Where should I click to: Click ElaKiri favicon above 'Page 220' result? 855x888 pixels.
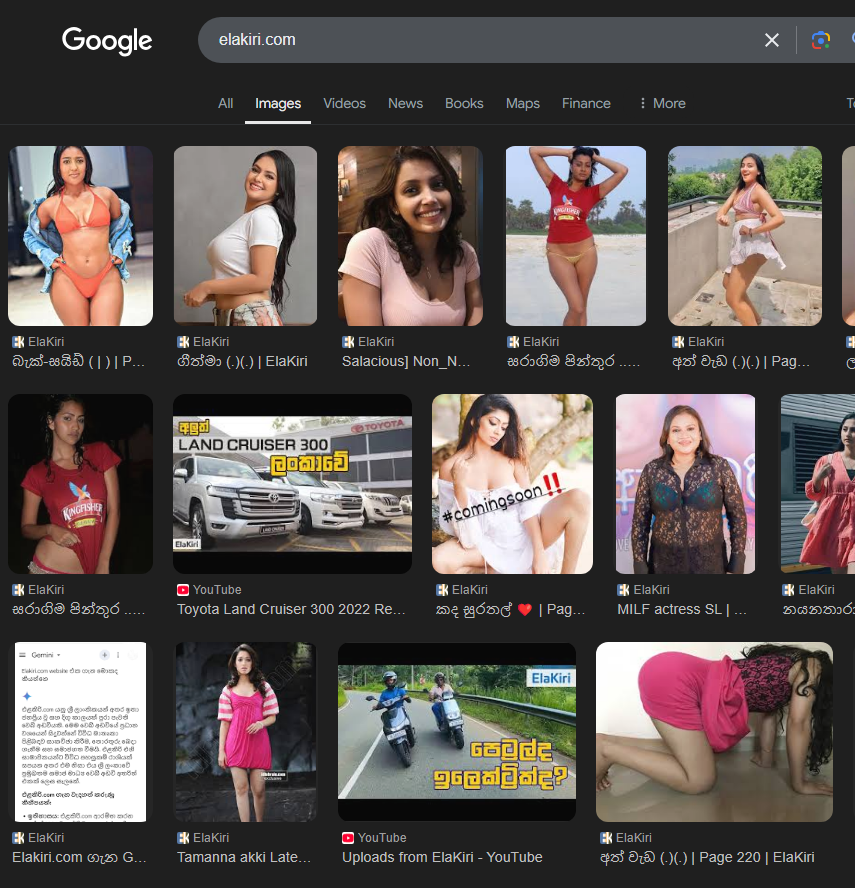pos(606,838)
